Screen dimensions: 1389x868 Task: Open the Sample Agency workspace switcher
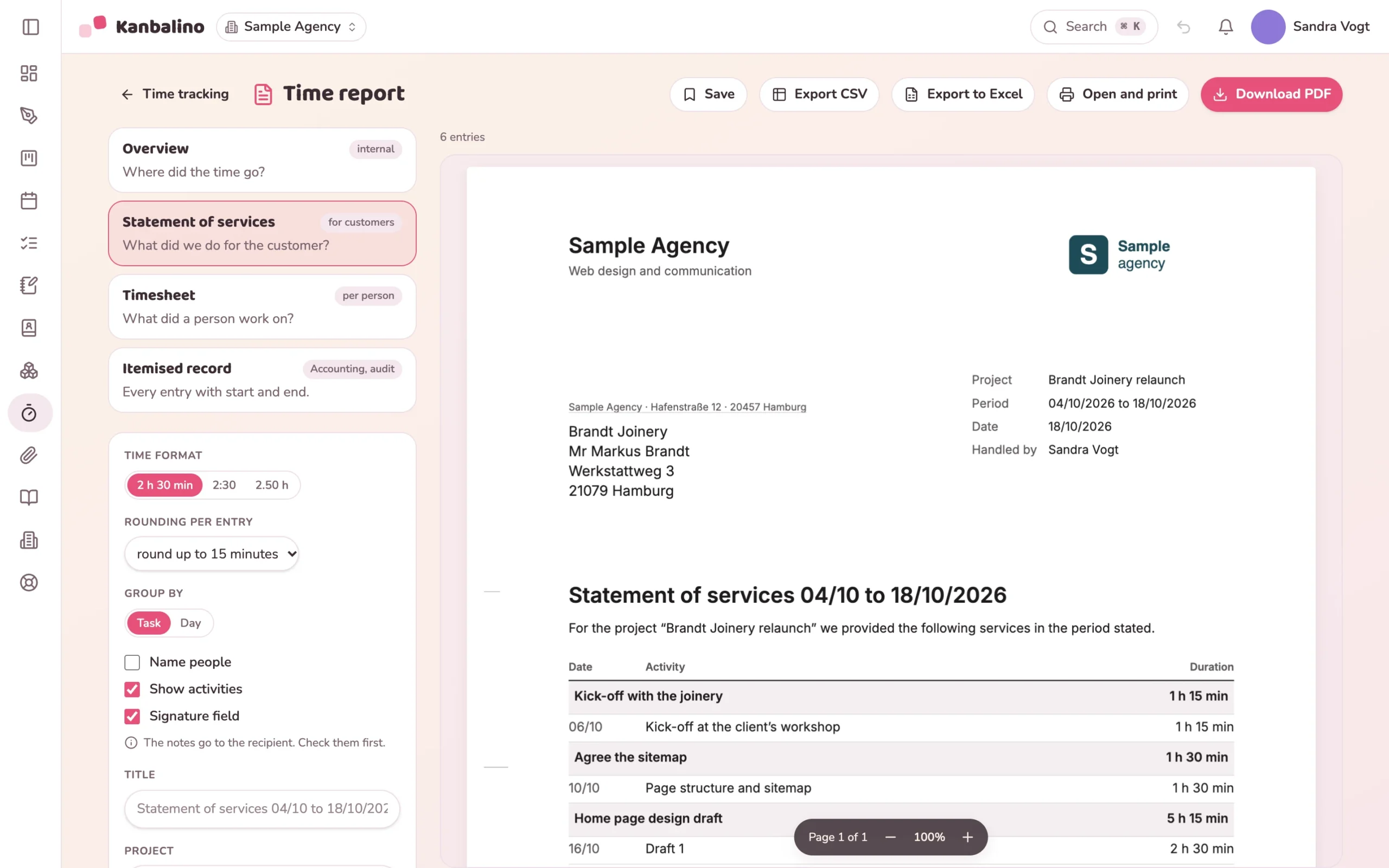point(291,27)
